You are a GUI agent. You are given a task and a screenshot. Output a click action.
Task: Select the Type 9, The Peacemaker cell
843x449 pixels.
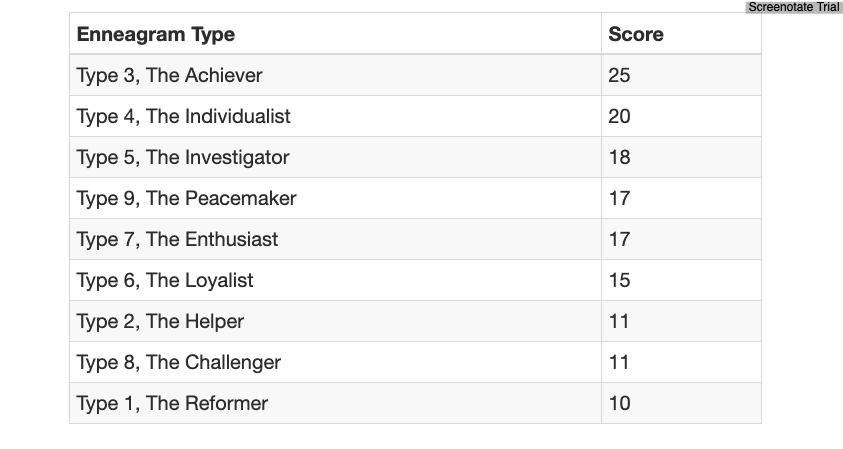pyautogui.click(x=186, y=198)
